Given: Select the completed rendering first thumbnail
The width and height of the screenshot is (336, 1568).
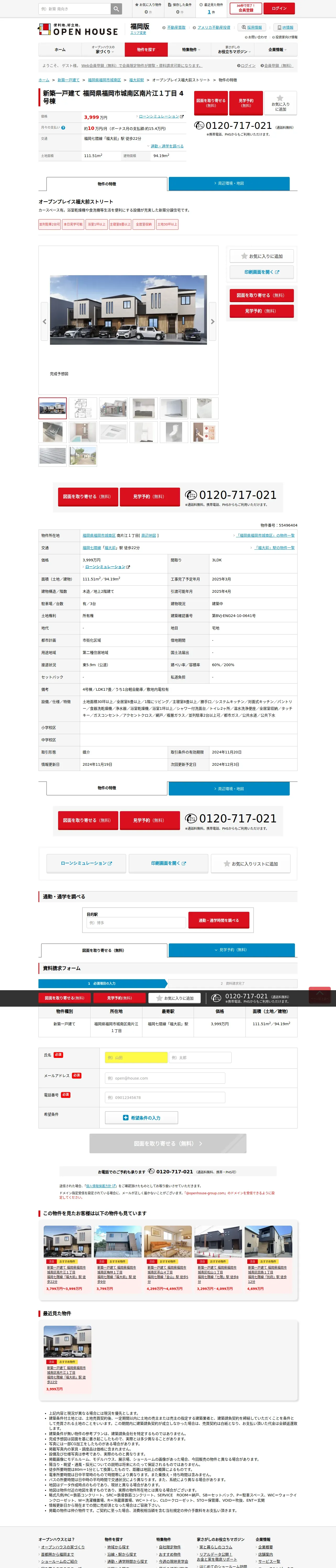Looking at the screenshot, I should tap(52, 408).
